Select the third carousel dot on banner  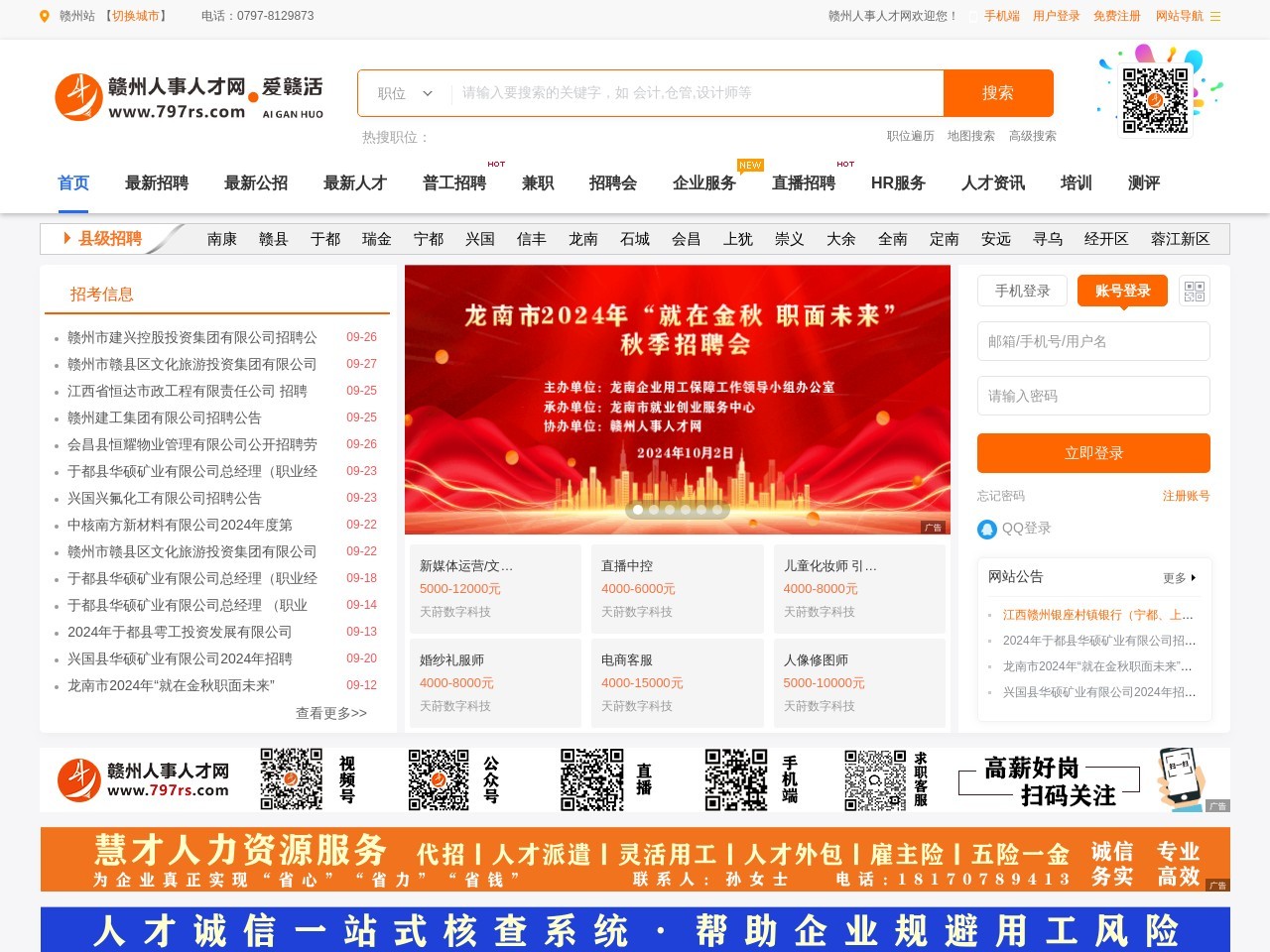coord(670,510)
